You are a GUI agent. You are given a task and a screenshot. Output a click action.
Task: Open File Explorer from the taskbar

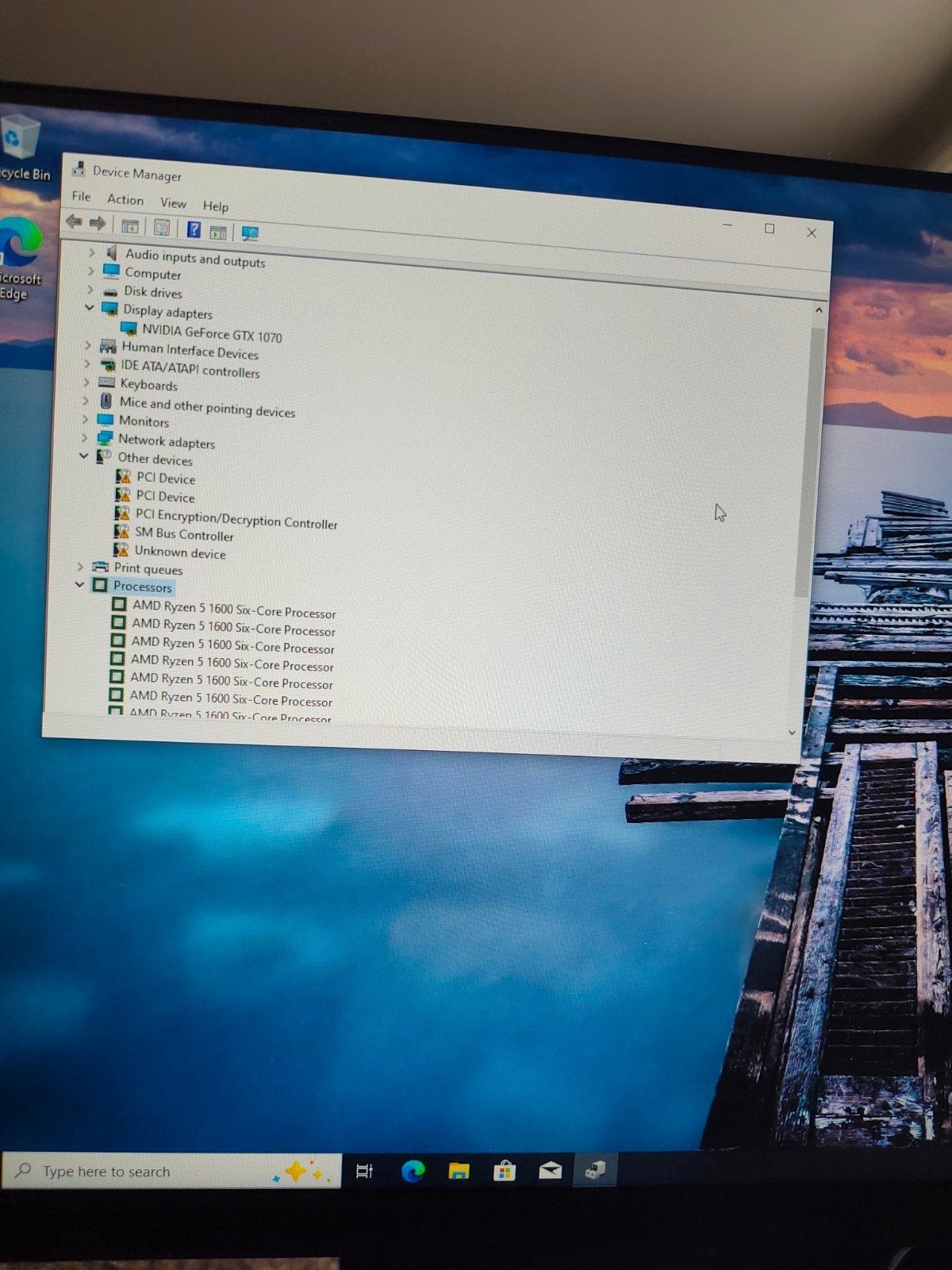point(459,1171)
